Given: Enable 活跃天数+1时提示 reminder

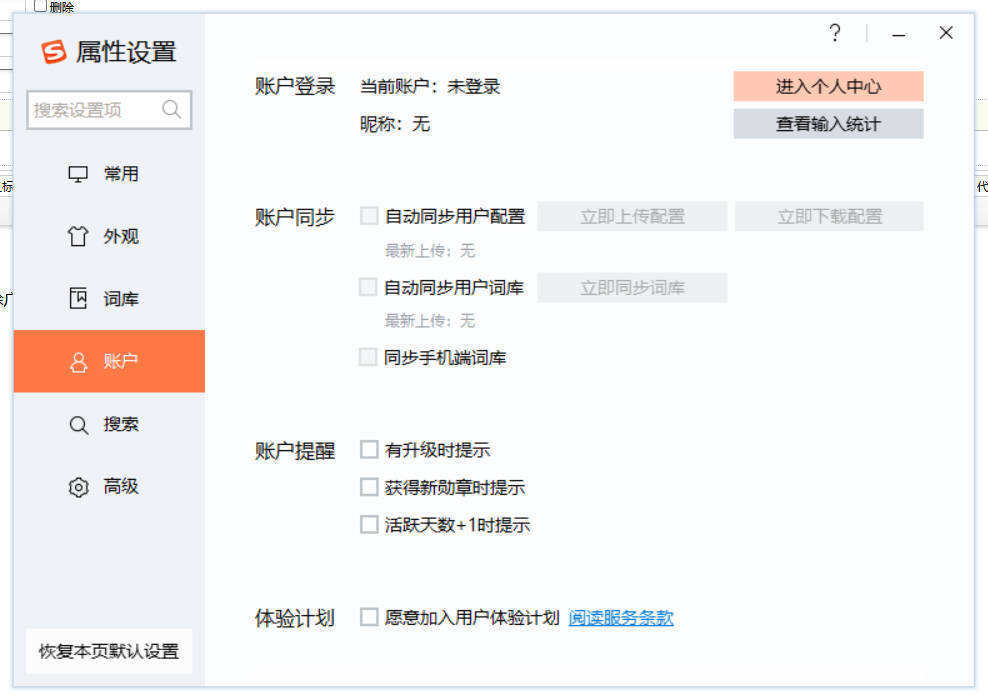Looking at the screenshot, I should (368, 524).
